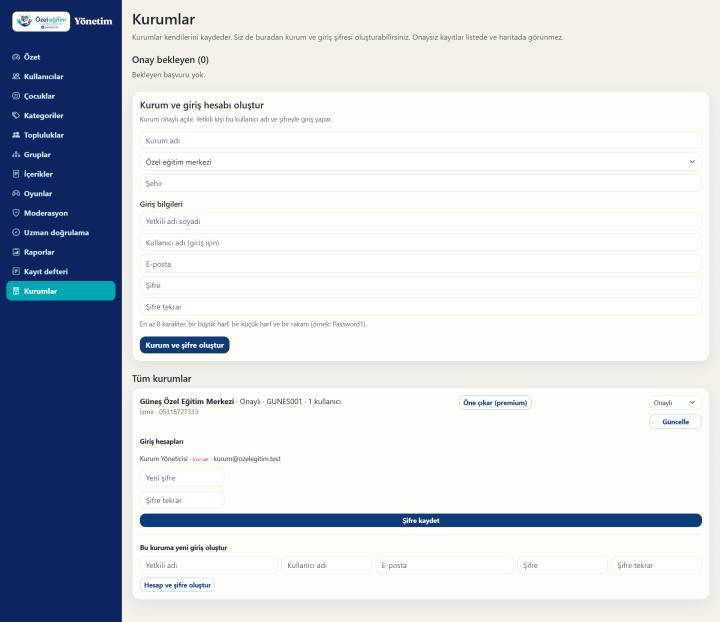The image size is (720, 622).
Task: Open the Onaylı status dropdown
Action: (x=675, y=403)
